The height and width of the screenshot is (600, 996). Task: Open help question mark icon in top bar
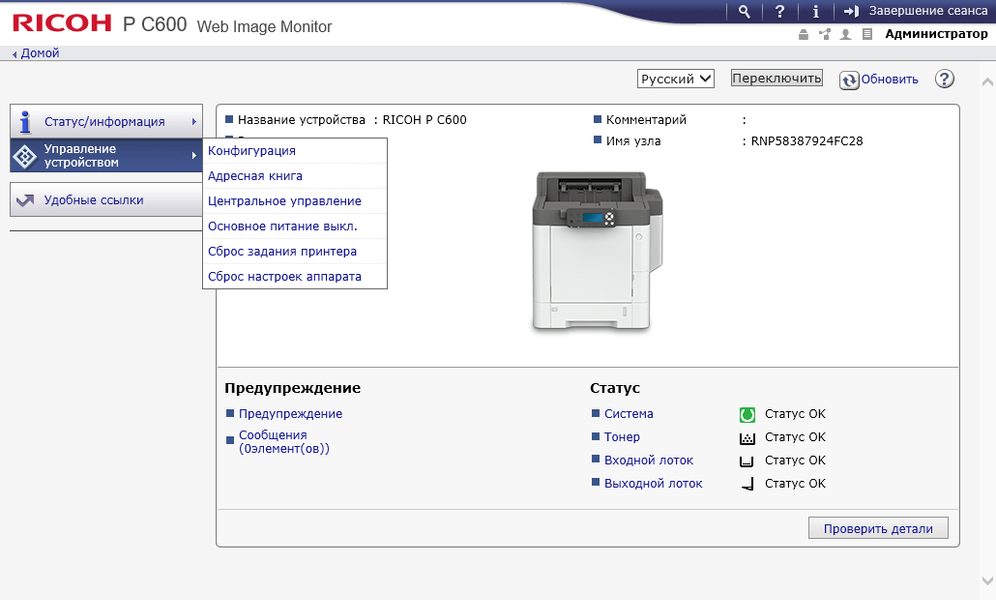779,11
